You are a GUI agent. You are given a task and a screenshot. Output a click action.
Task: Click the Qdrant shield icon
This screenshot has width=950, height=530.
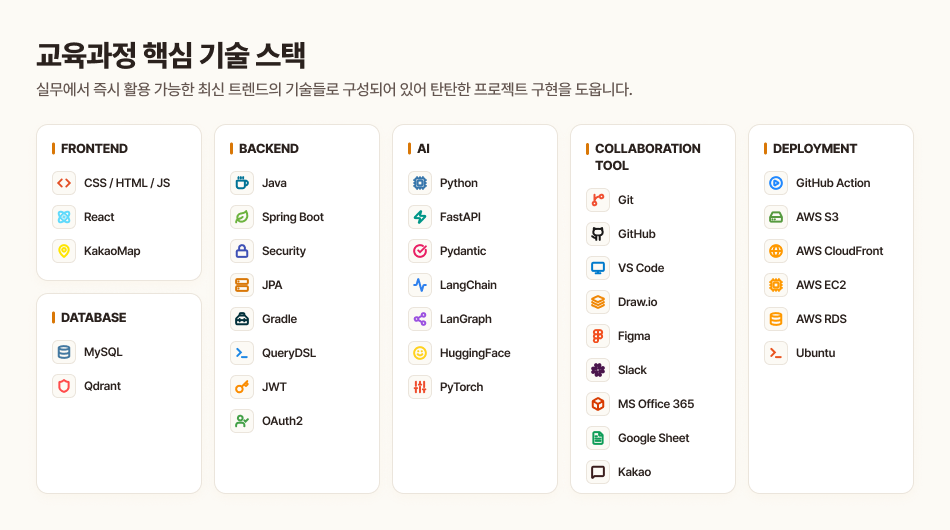point(64,386)
